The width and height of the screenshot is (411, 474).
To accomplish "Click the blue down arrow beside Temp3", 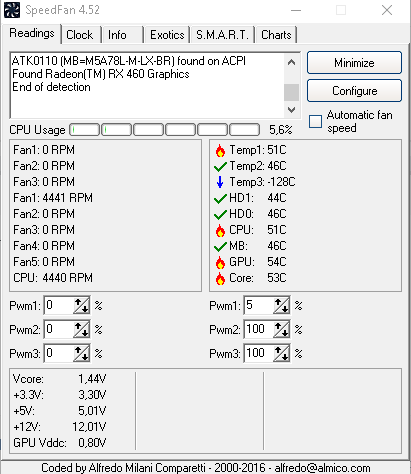I will pyautogui.click(x=220, y=182).
